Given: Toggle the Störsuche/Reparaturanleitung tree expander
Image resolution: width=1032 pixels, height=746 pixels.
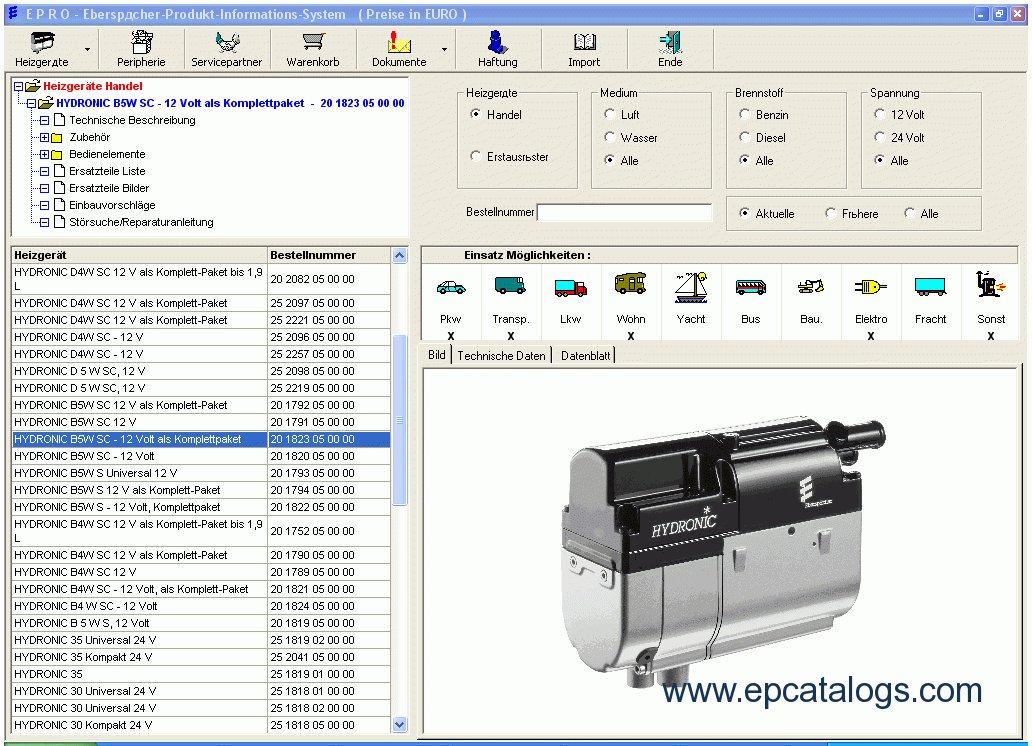Looking at the screenshot, I should tap(44, 223).
